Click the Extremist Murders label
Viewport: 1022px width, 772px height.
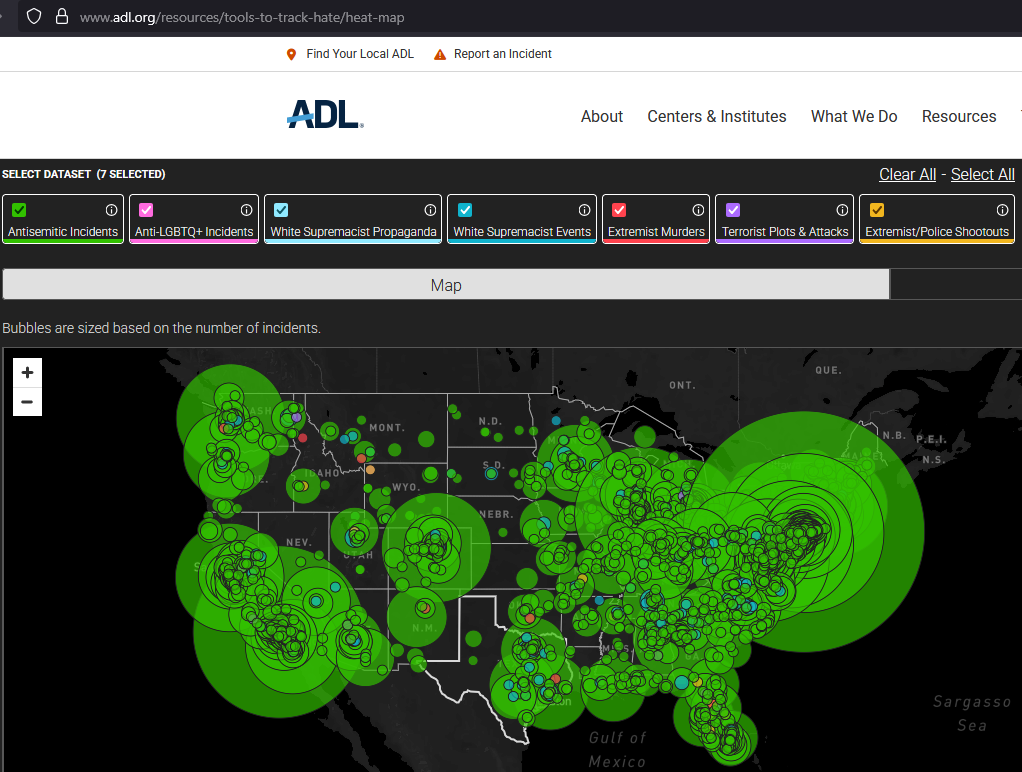(656, 231)
